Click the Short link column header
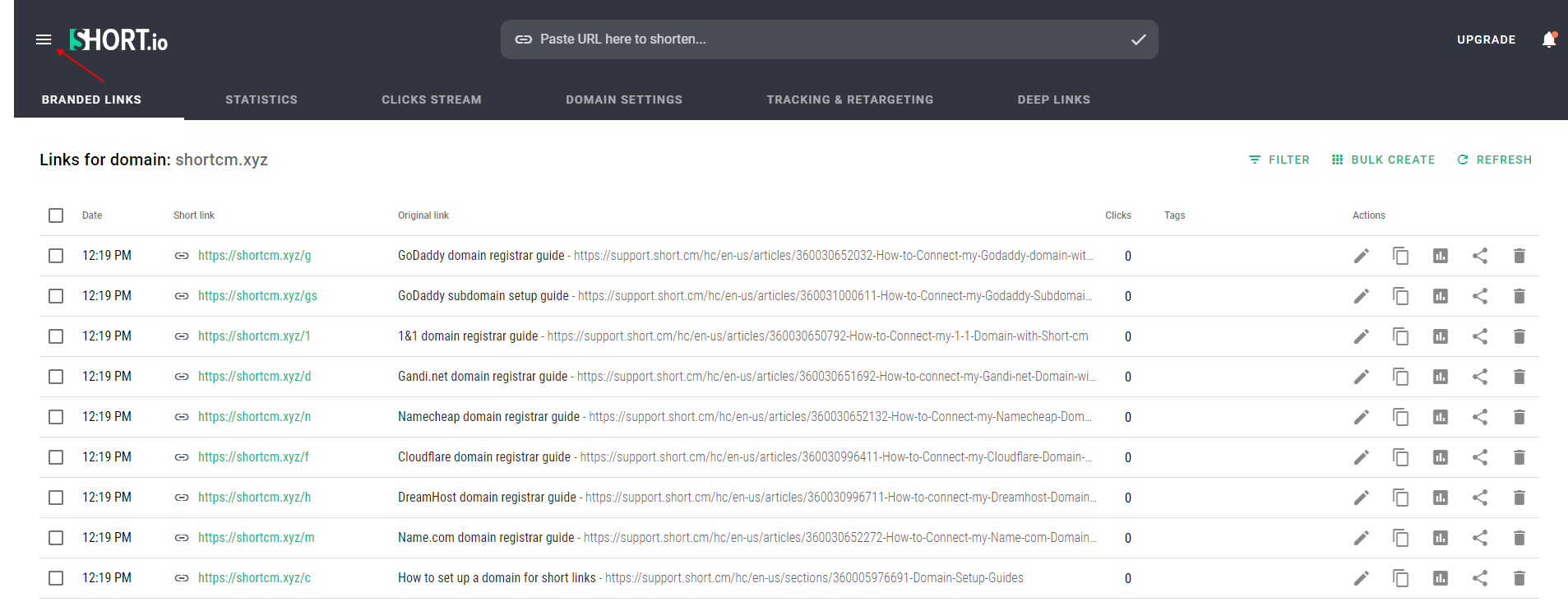The image size is (1568, 602). pos(194,215)
